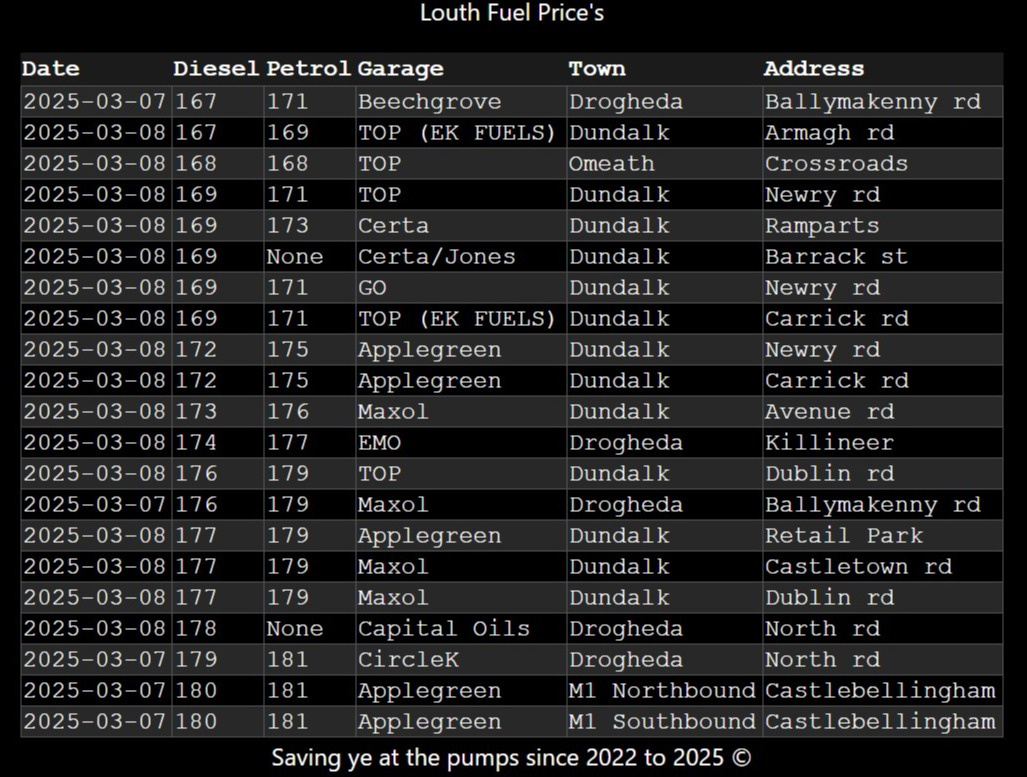1027x777 pixels.
Task: Click the Castletown rd address cell
Action: pyautogui.click(x=883, y=567)
